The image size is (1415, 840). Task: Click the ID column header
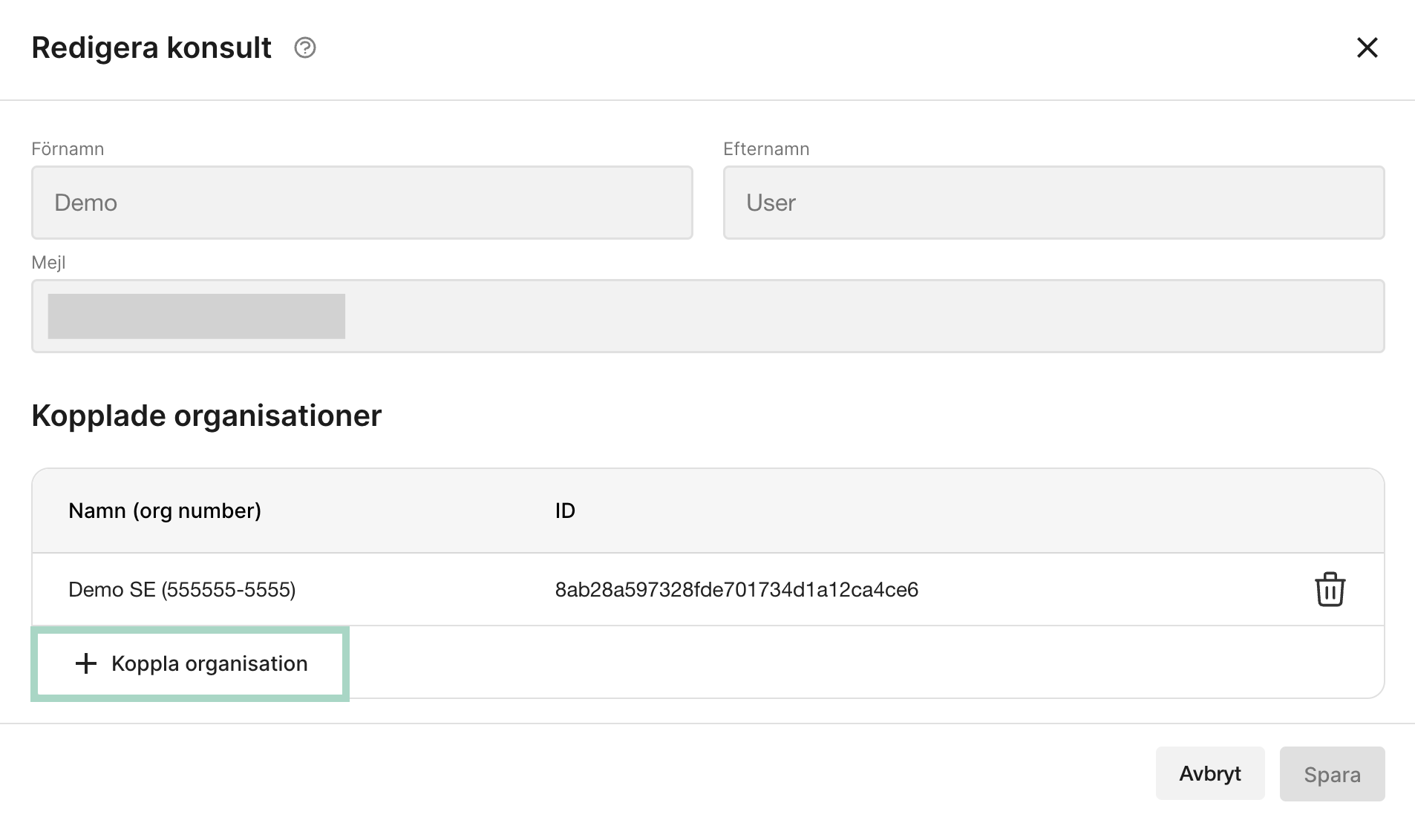pyautogui.click(x=565, y=511)
